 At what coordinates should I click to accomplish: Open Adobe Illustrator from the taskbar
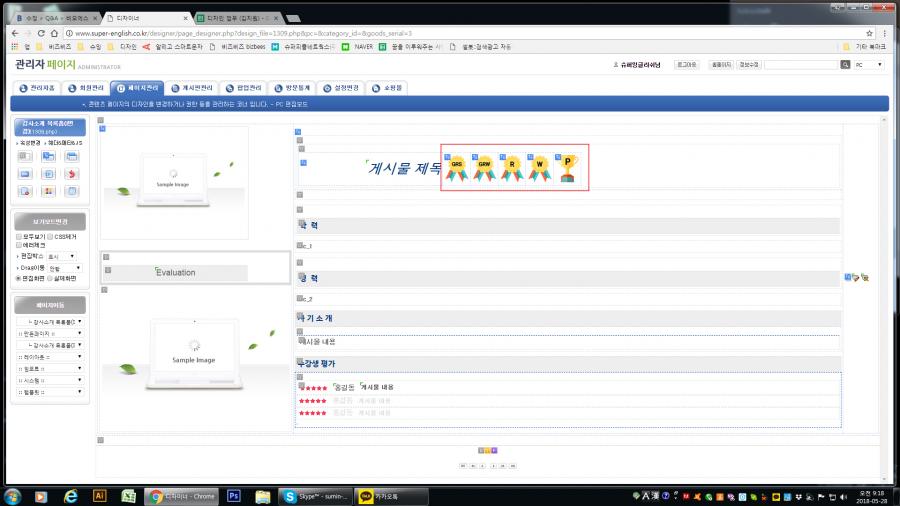[x=99, y=495]
